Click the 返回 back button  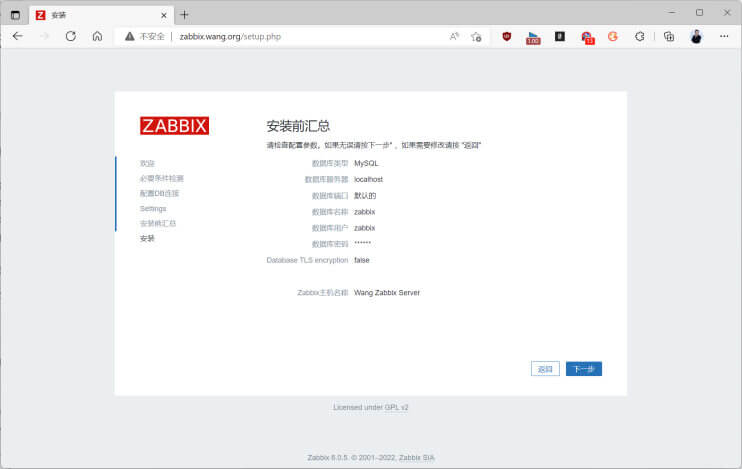(545, 369)
